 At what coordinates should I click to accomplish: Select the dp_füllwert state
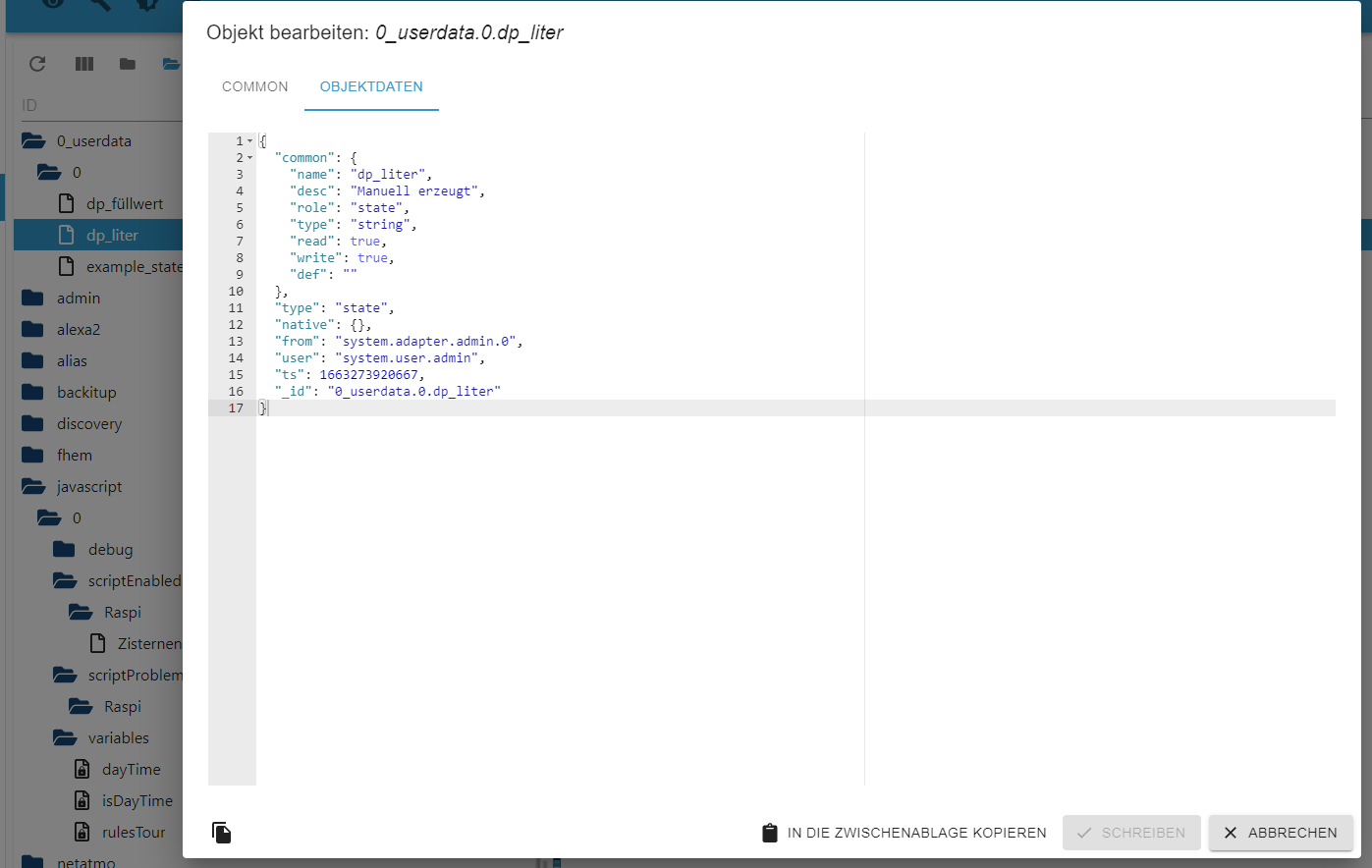coord(125,204)
